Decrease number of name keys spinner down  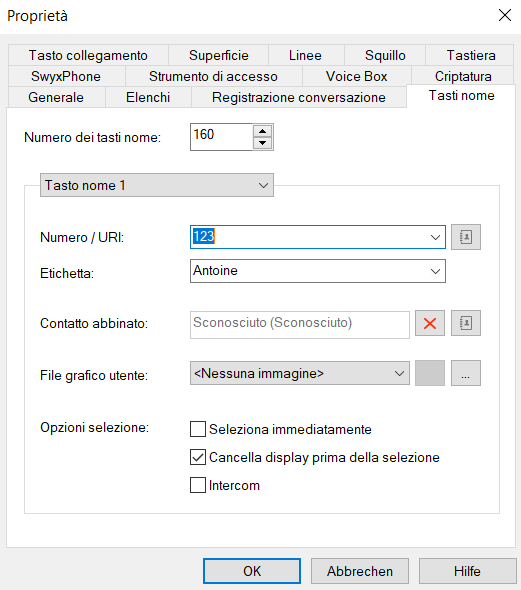coord(263,143)
